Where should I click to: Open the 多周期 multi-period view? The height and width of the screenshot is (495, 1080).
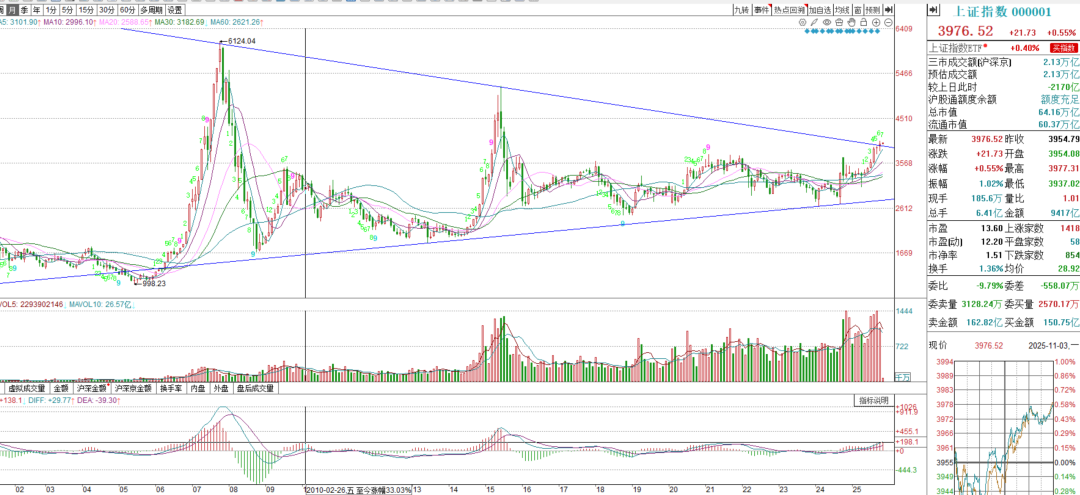click(151, 10)
